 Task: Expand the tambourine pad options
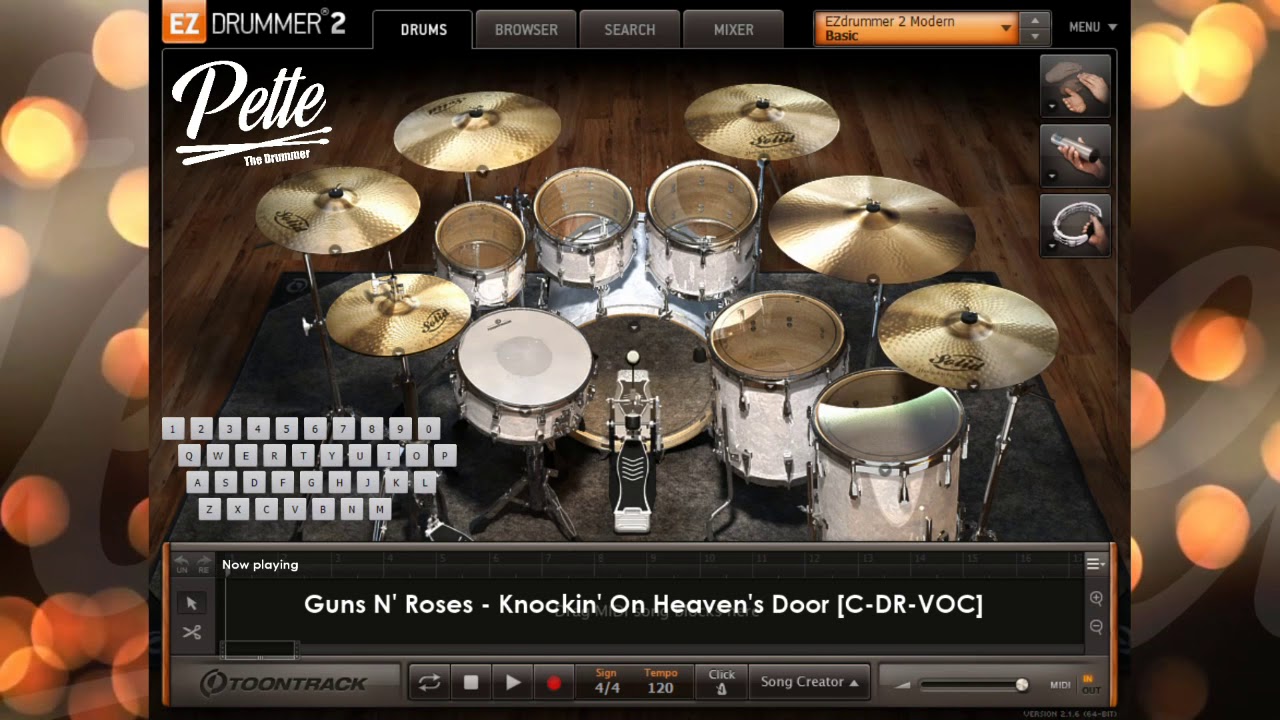tap(1051, 246)
